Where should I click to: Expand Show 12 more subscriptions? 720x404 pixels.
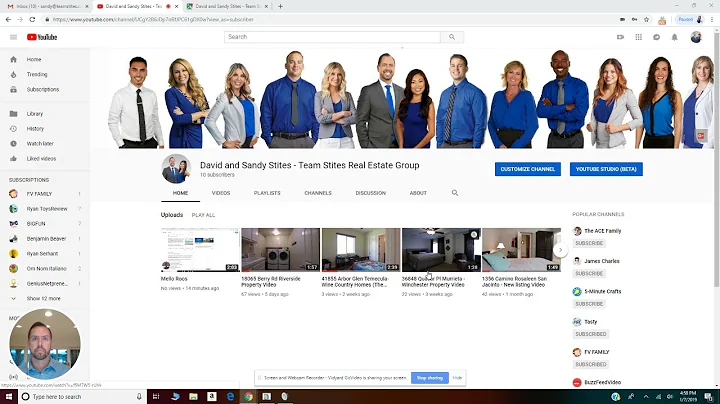point(45,298)
